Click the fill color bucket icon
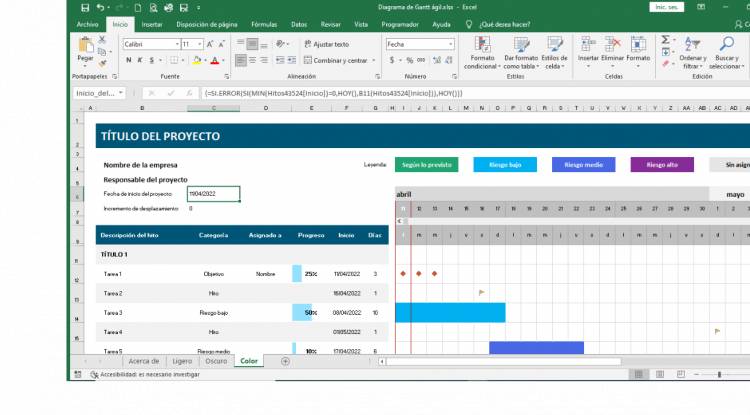The image size is (750, 415). point(196,60)
